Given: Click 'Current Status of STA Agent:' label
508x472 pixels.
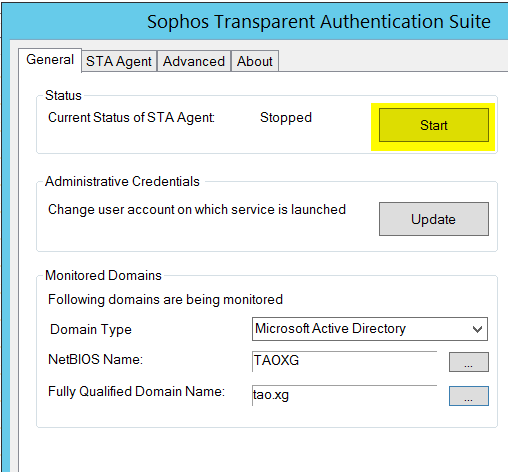Looking at the screenshot, I should tap(131, 118).
